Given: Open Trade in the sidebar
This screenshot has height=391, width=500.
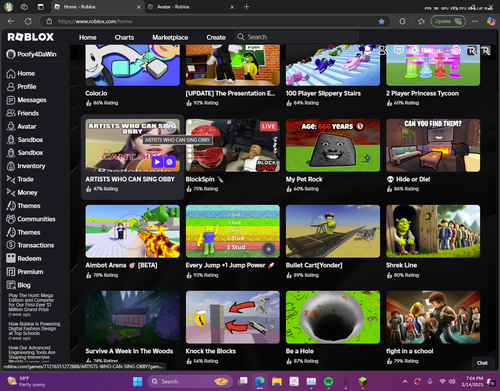Looking at the screenshot, I should point(20,179).
